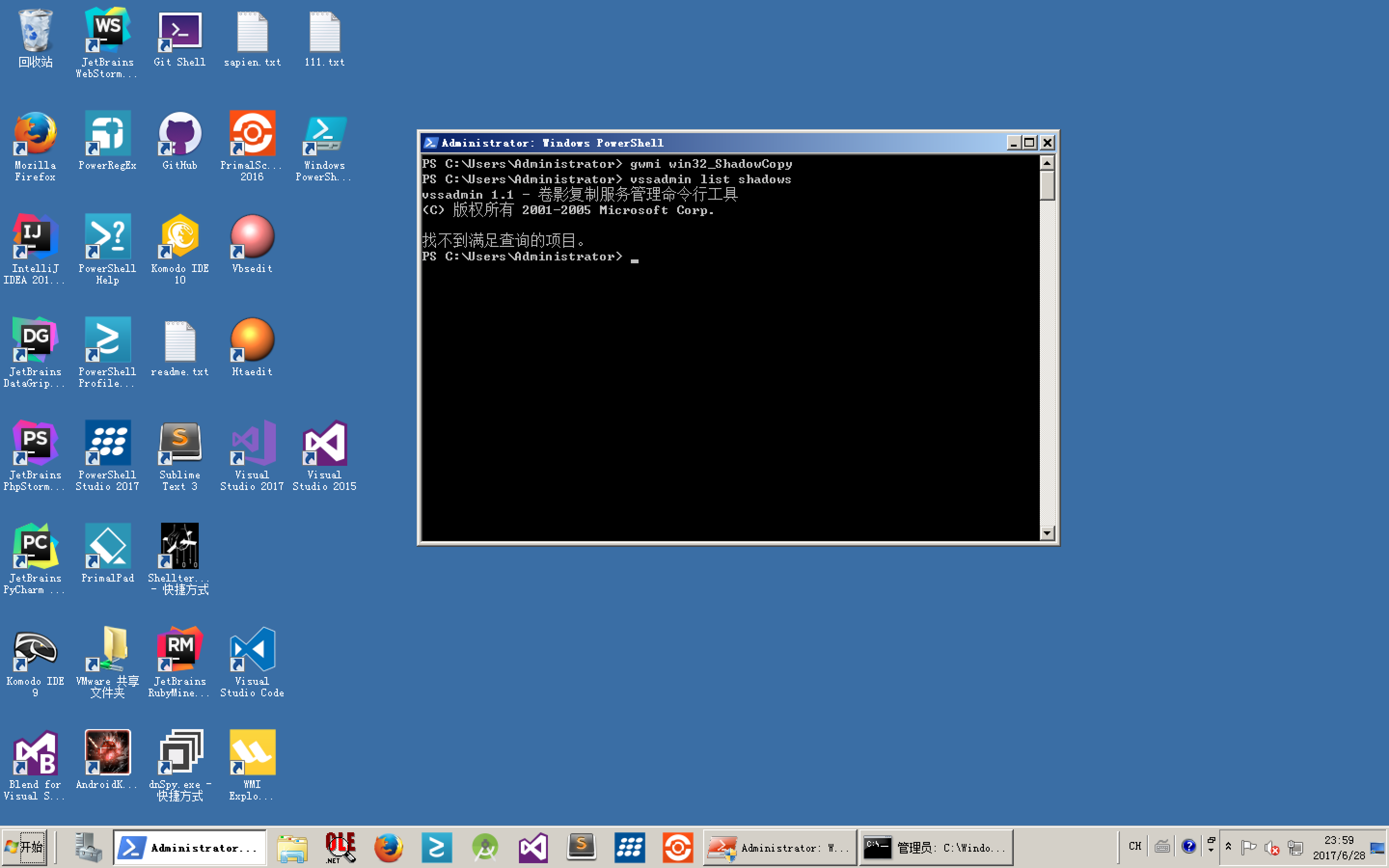Open PowerShell Studio taskbar icon
The height and width of the screenshot is (868, 1389).
point(630,848)
